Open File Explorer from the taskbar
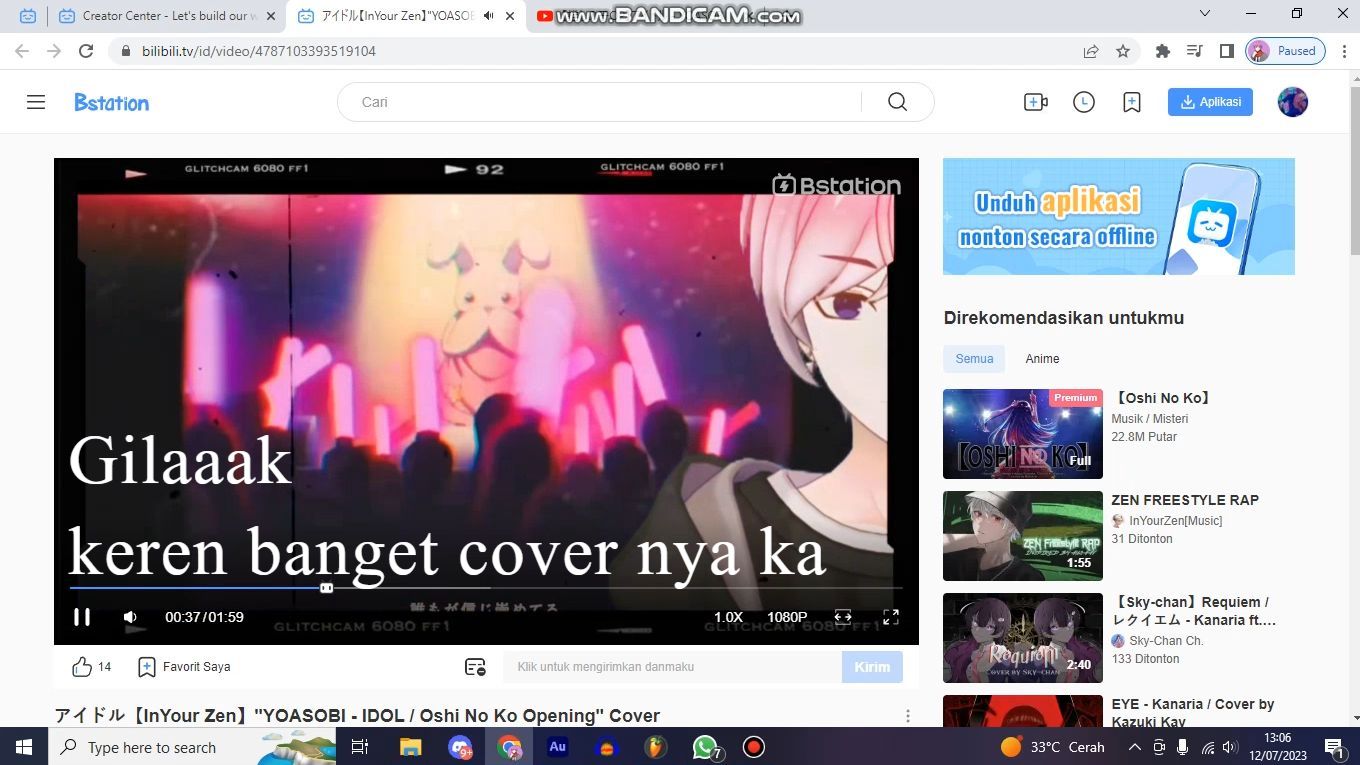The image size is (1360, 765). coord(410,747)
